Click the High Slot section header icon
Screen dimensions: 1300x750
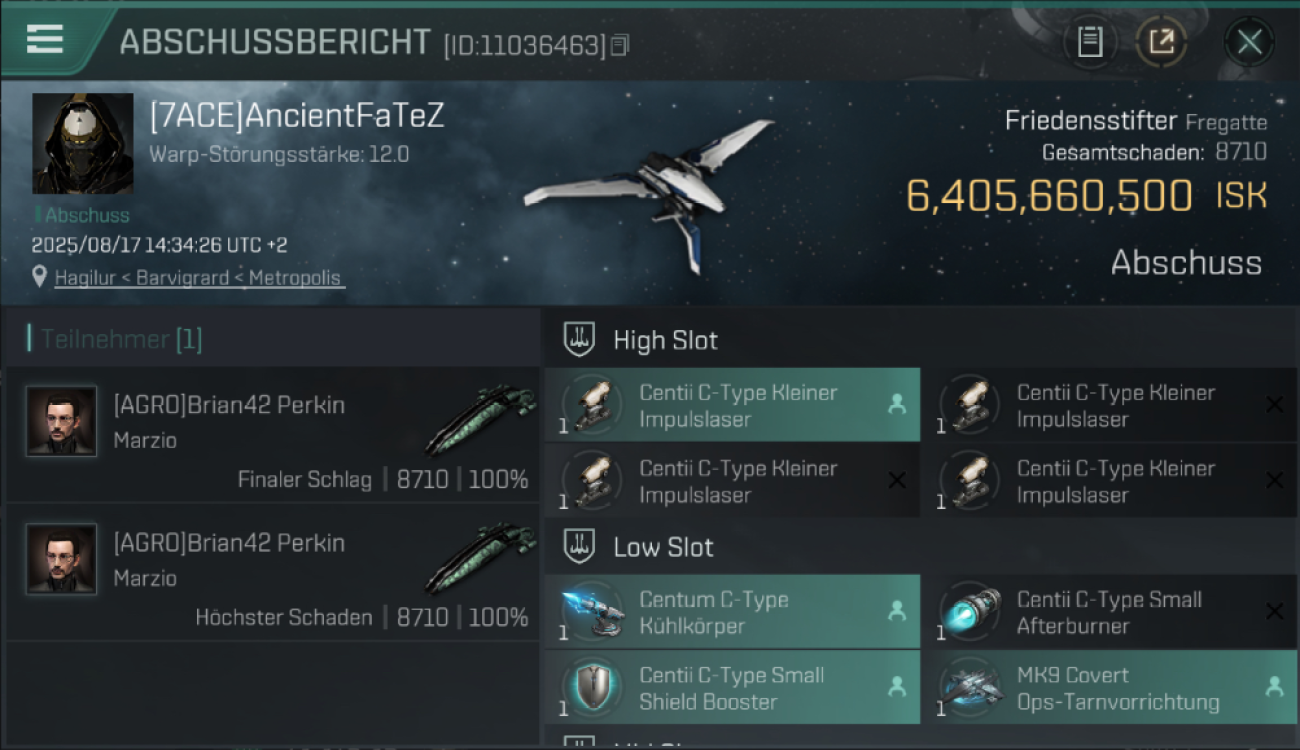coord(580,340)
